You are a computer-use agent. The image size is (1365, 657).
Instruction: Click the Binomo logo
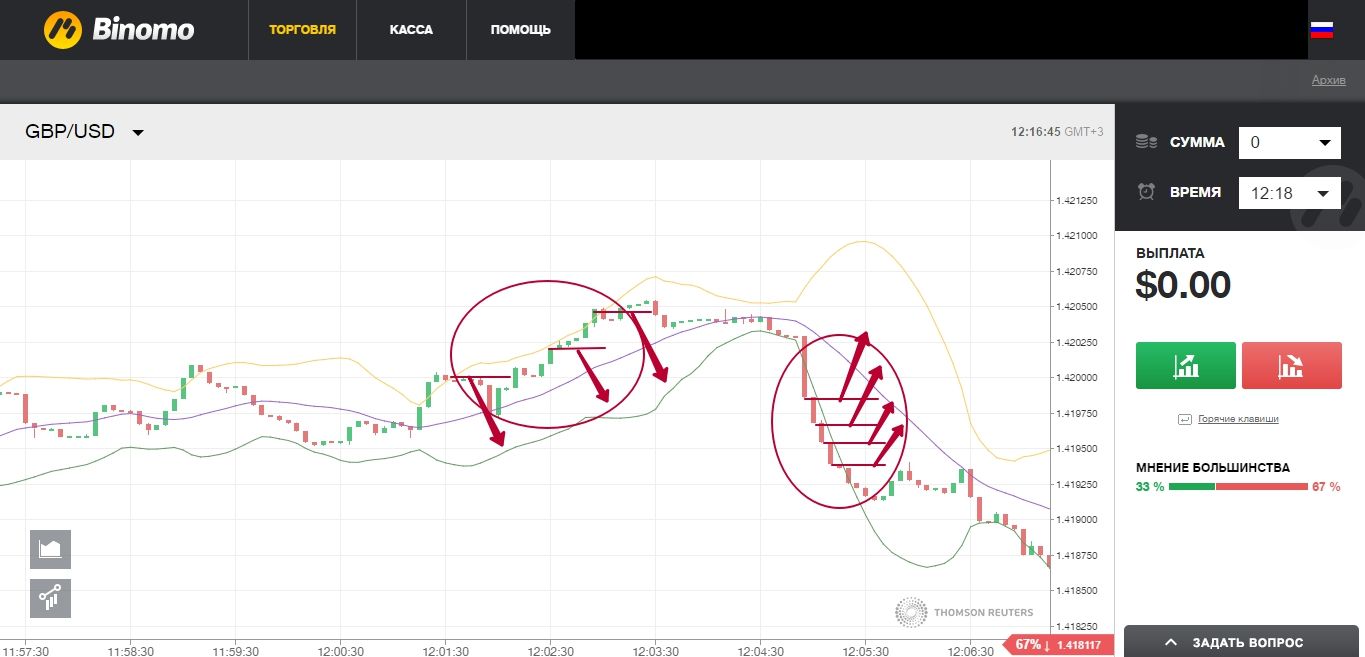point(119,29)
